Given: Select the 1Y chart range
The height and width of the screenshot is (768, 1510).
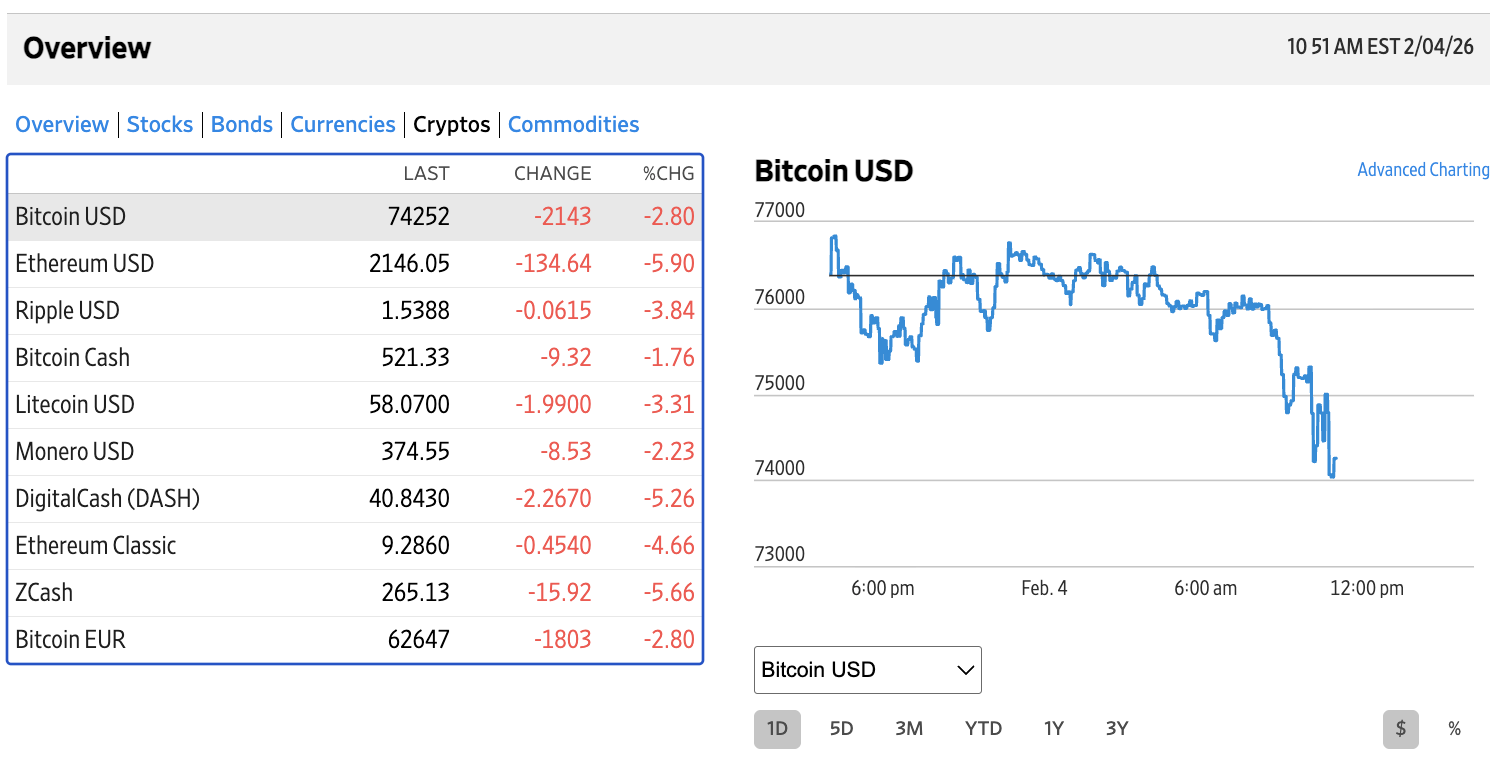Looking at the screenshot, I should coord(1053,729).
